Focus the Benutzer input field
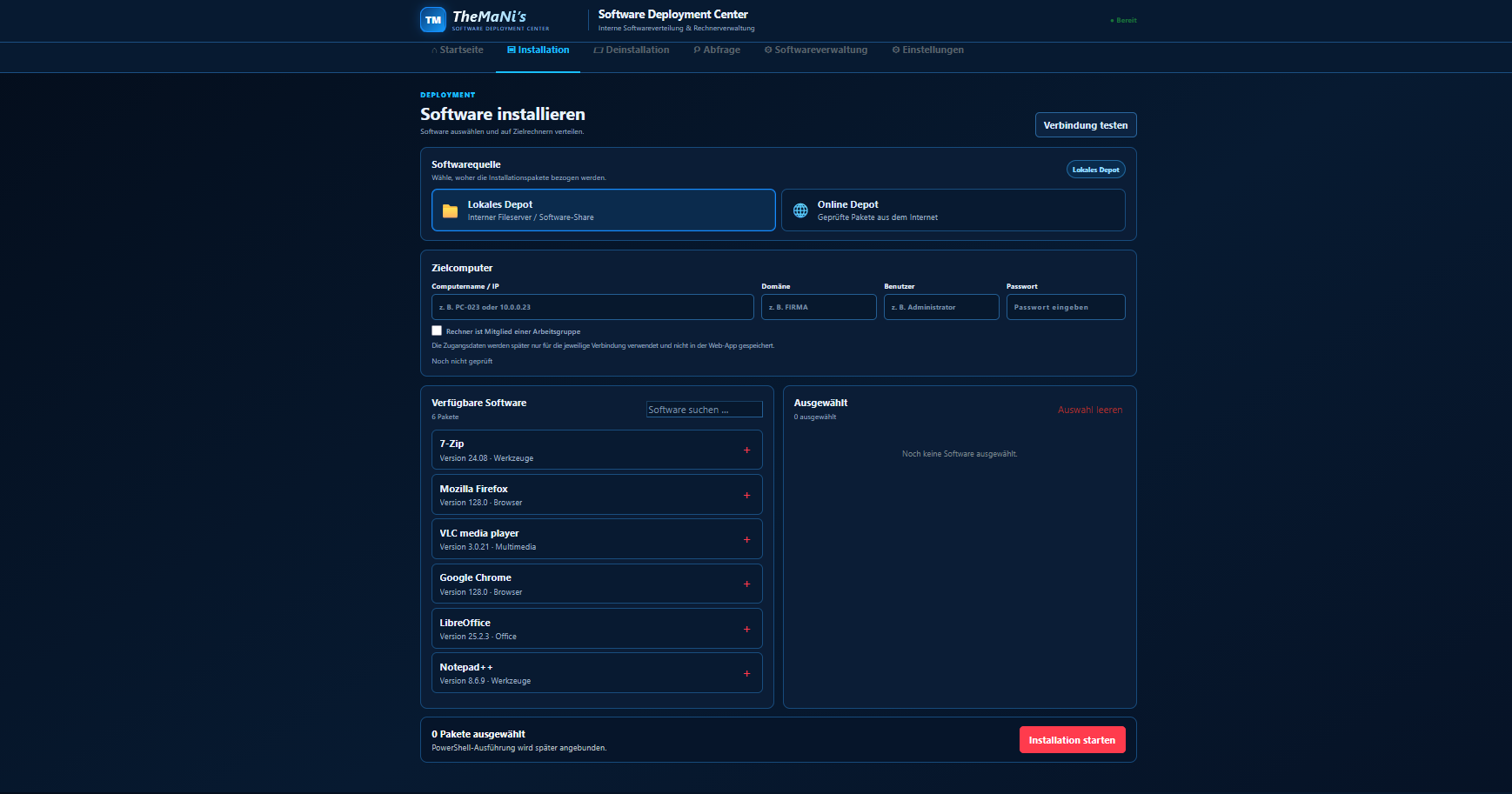This screenshot has height=794, width=1512. click(x=941, y=307)
